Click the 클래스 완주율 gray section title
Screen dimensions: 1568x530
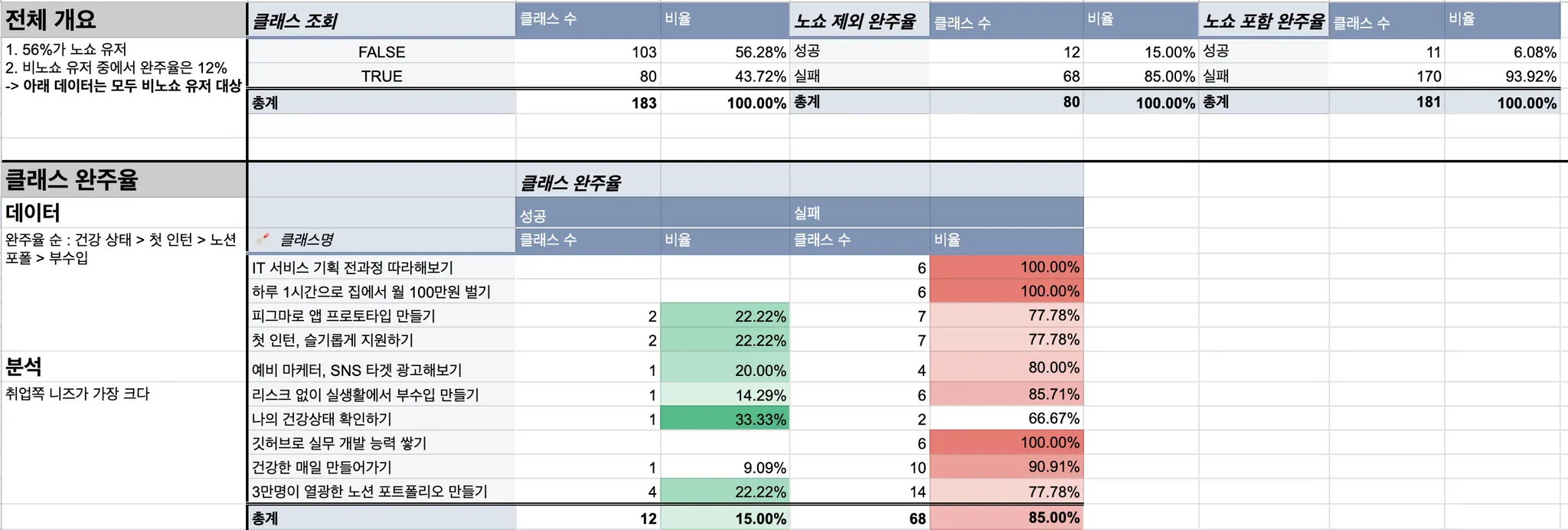[x=123, y=180]
